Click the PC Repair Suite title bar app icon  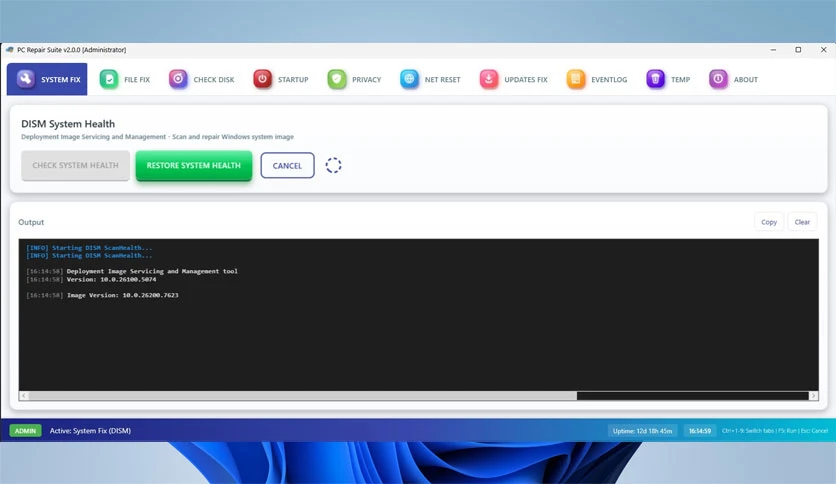(10, 50)
